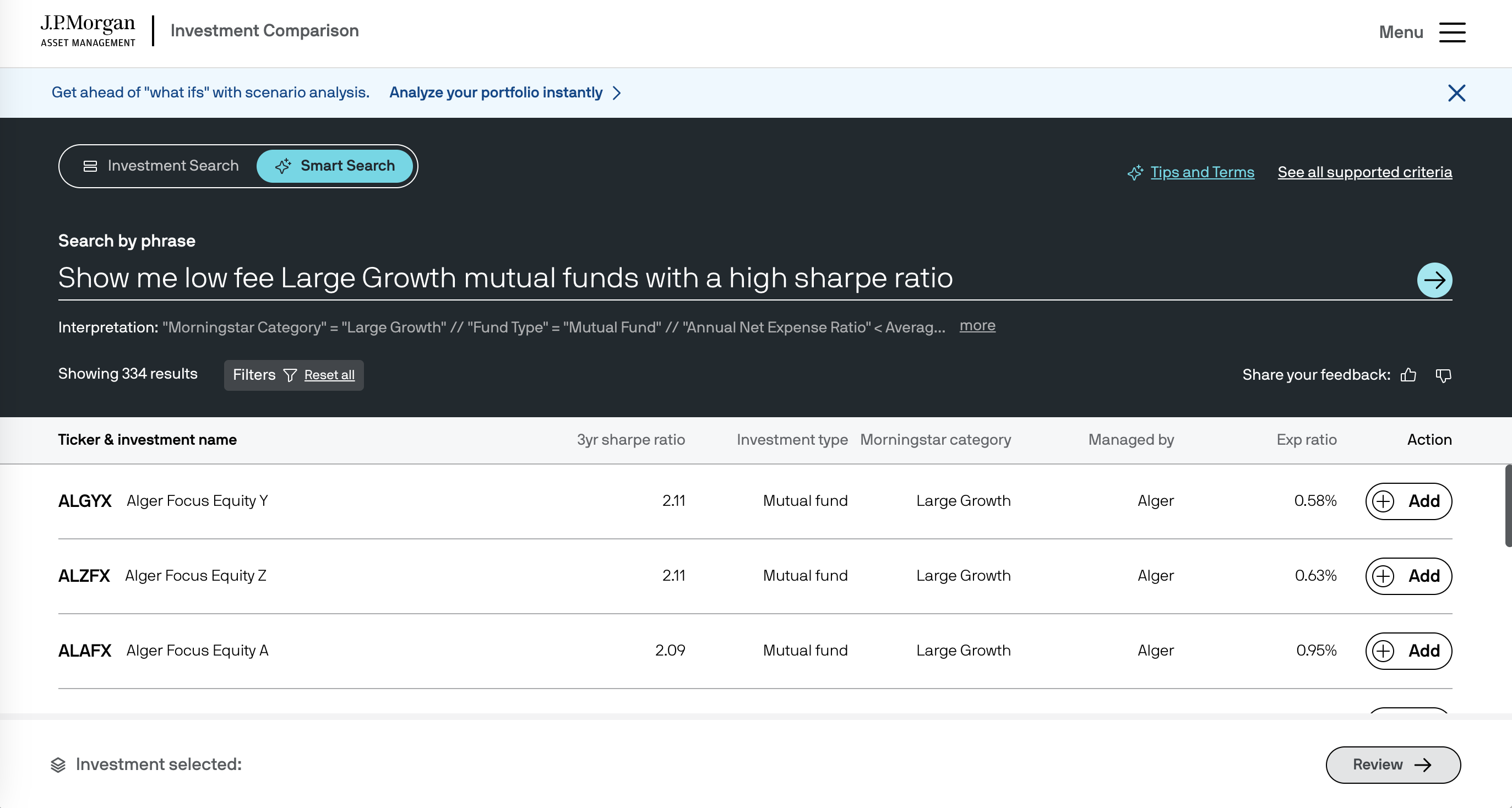Add Alger Focus Equity Z fund
1512x808 pixels.
[1408, 576]
